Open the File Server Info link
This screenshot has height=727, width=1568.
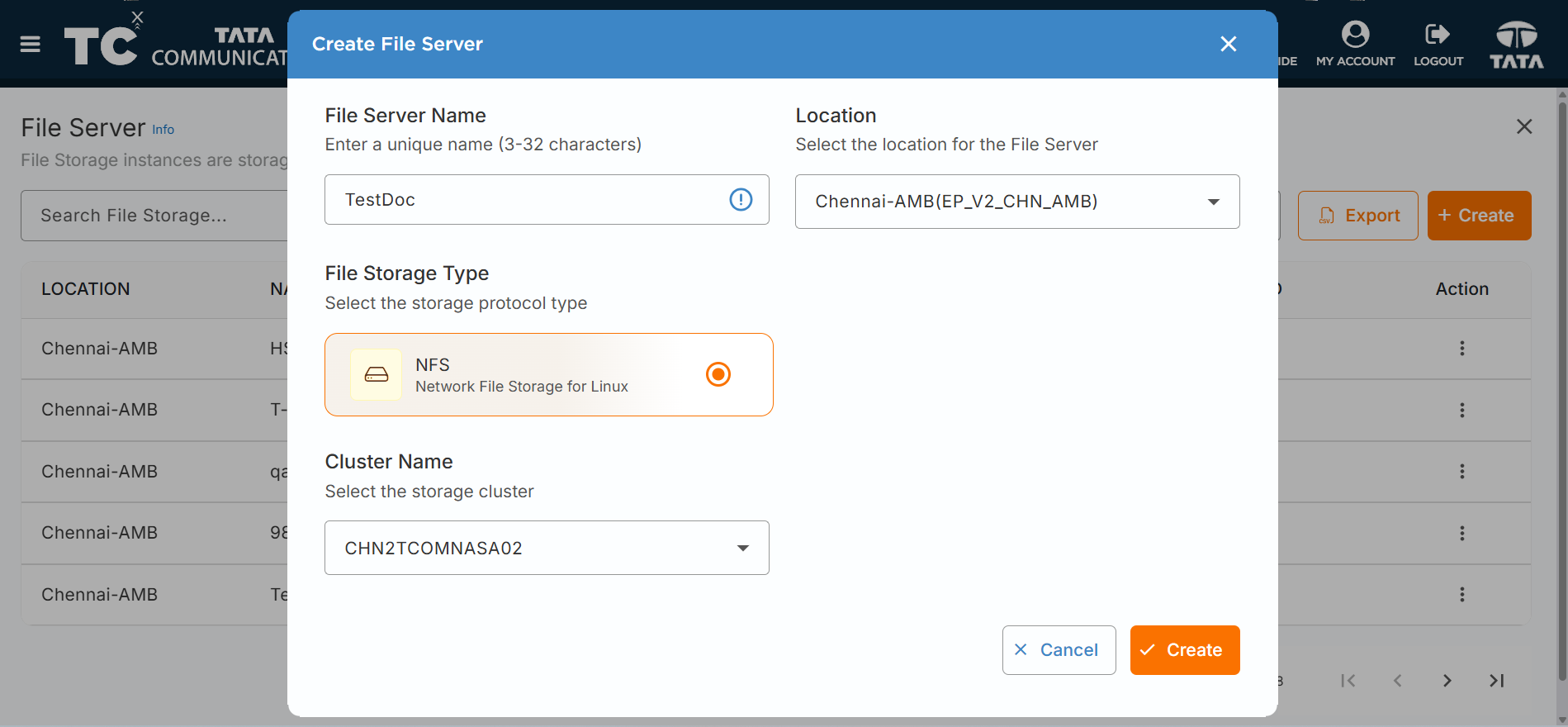(163, 130)
